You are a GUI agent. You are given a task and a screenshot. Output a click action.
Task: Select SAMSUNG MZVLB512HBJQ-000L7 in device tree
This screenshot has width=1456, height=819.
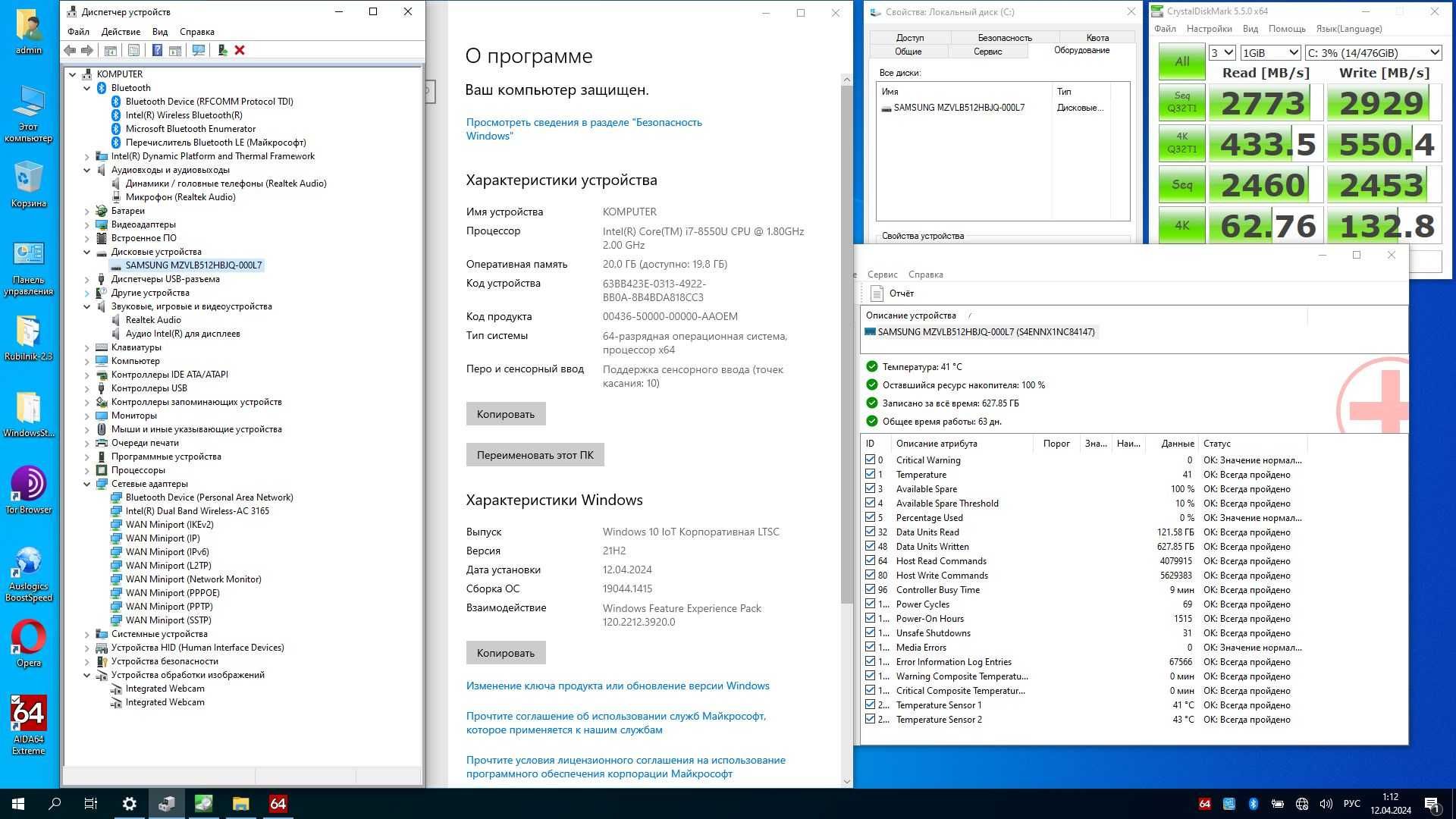coord(193,265)
